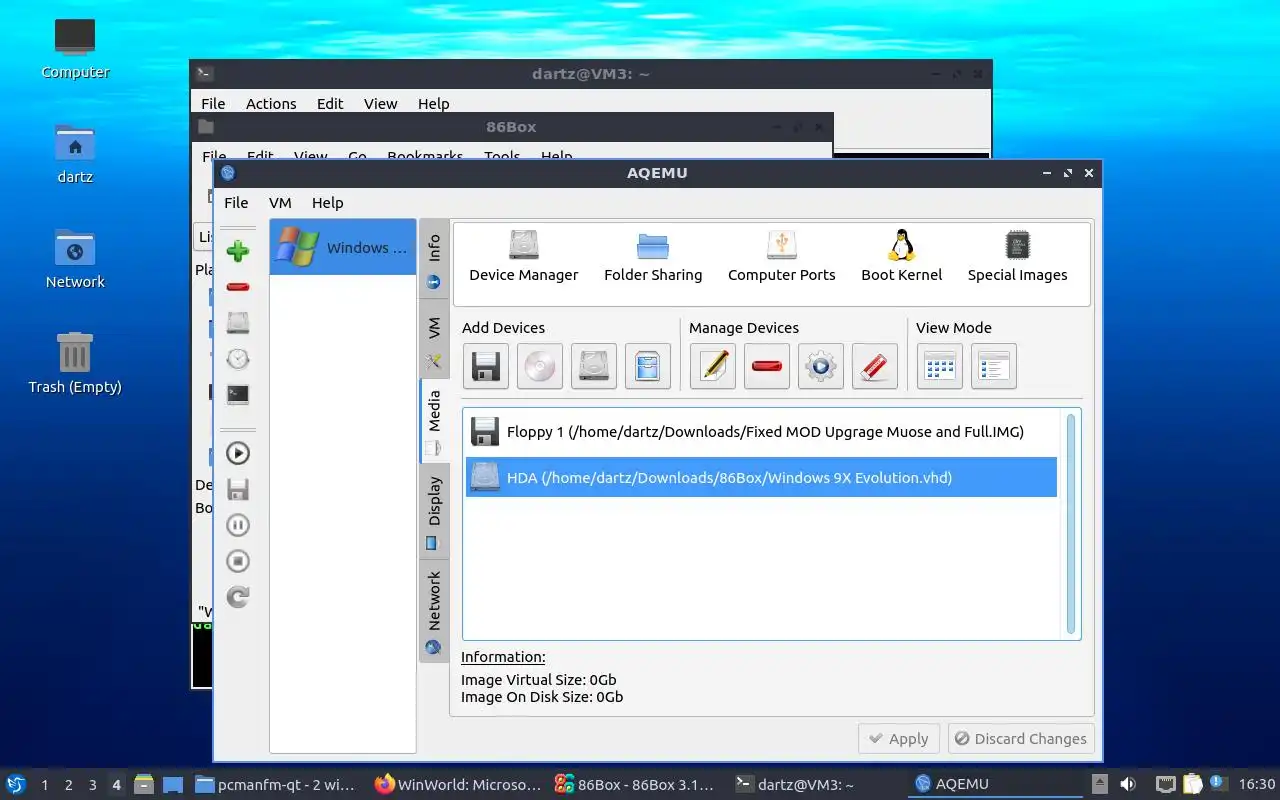Screen dimensions: 1280x800
Task: Click the hard disk icon in left sidebar
Action: [238, 323]
